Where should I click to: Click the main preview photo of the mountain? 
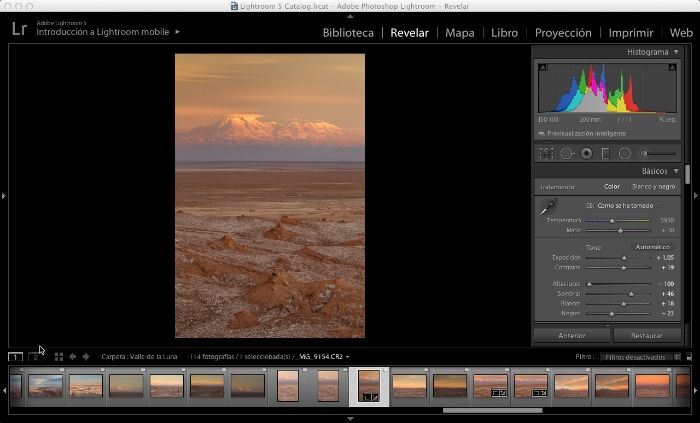coord(270,195)
